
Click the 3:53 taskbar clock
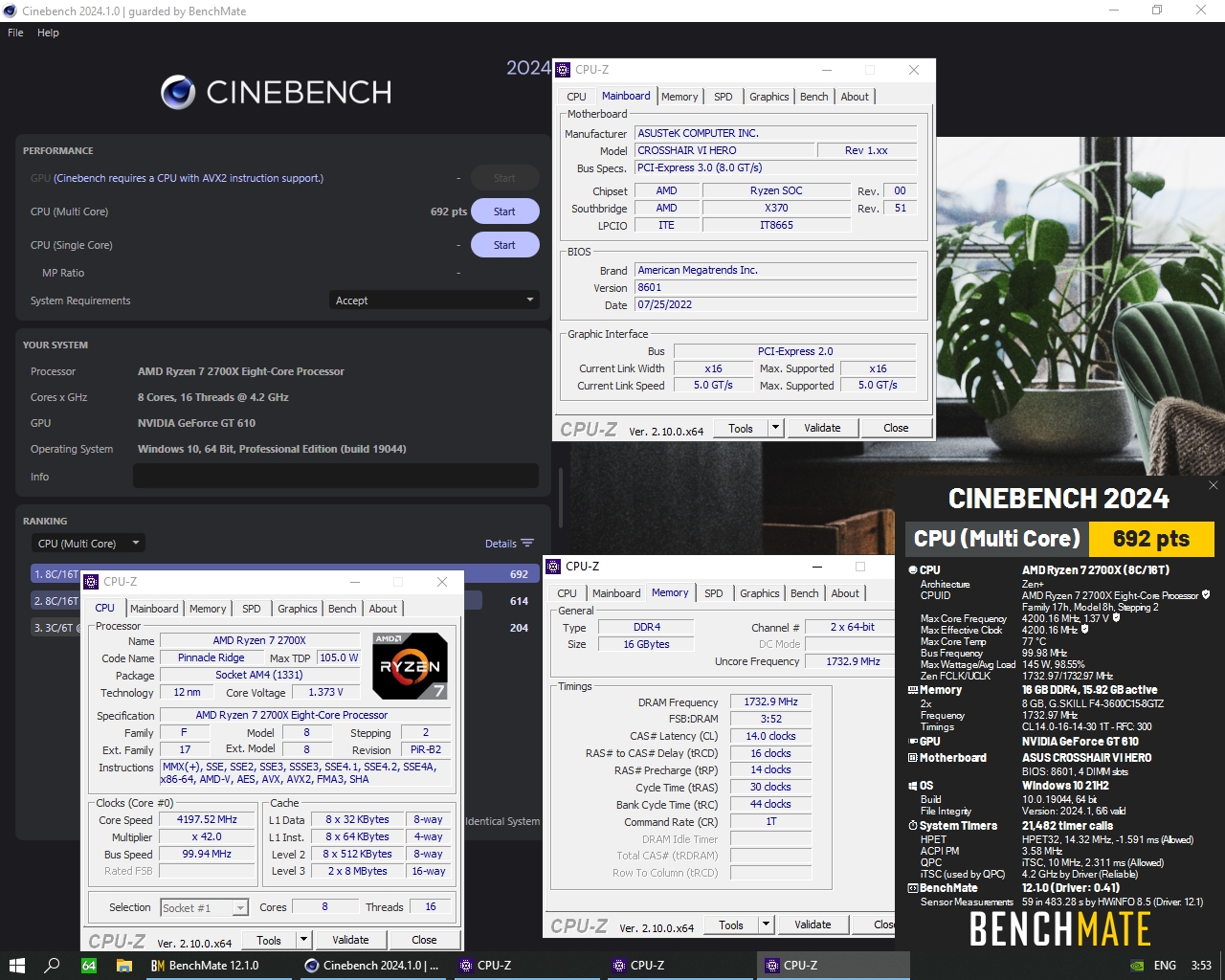point(1201,966)
